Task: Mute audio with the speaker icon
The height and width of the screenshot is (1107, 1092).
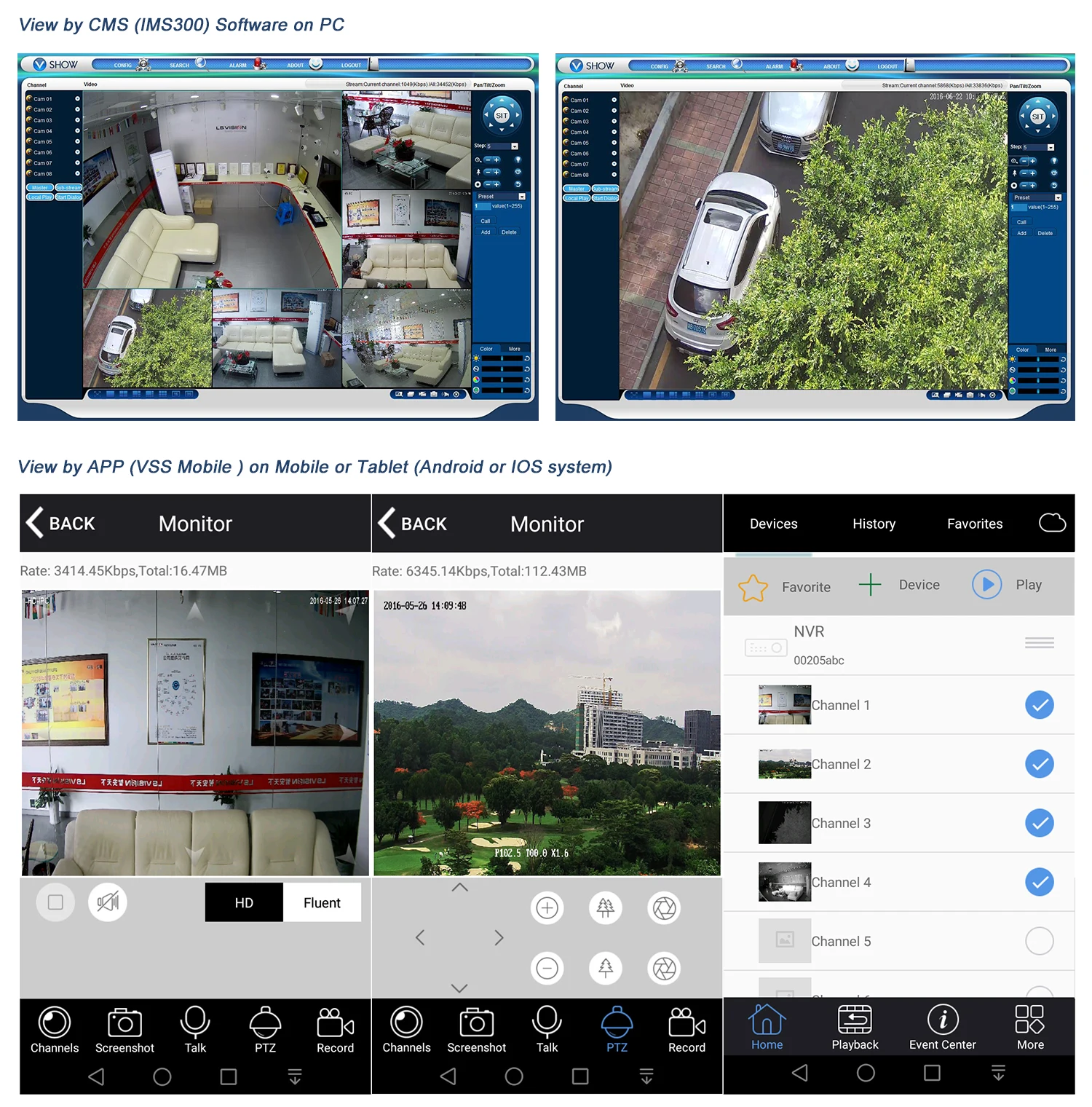Action: pyautogui.click(x=107, y=902)
